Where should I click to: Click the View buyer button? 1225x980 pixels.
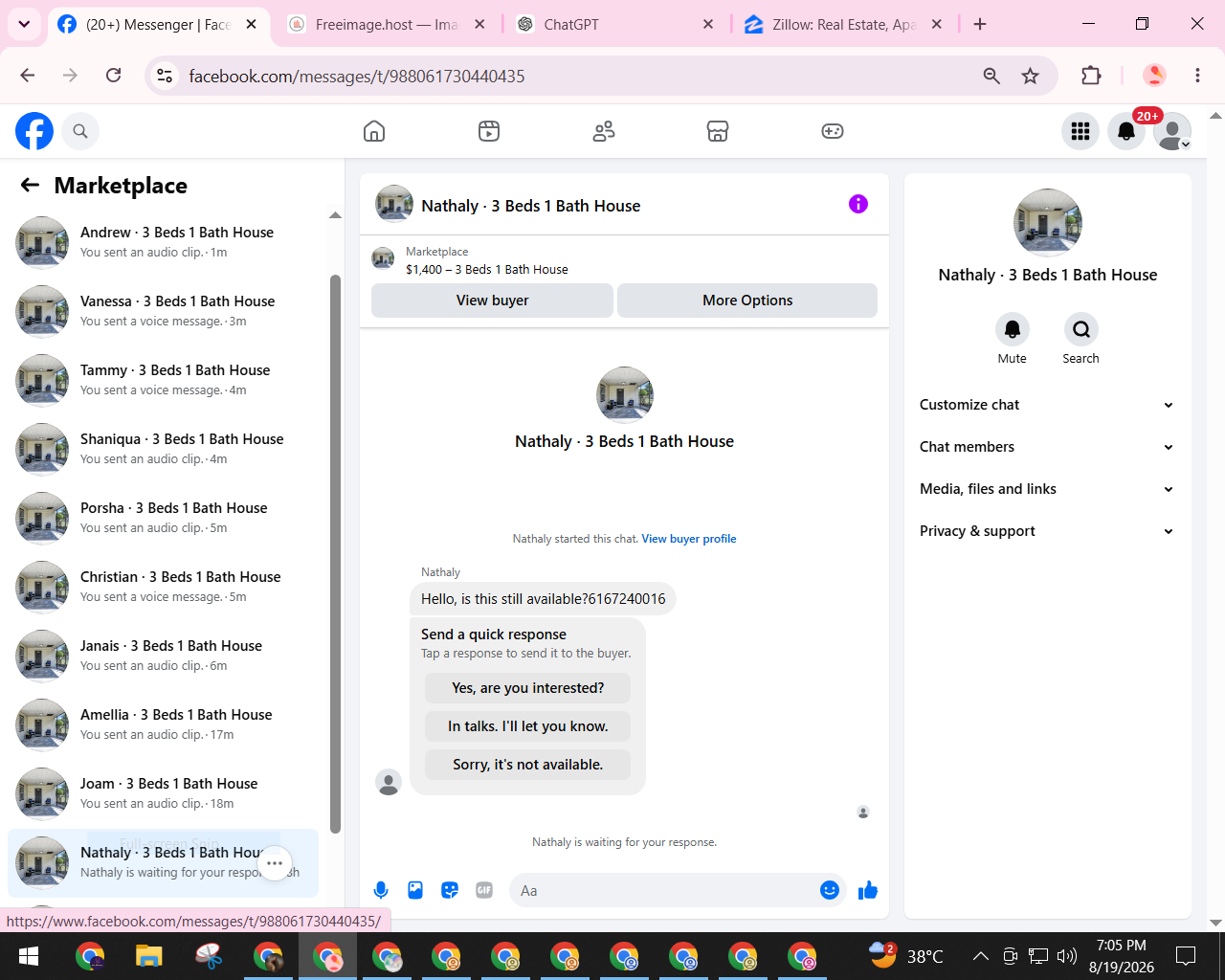[492, 301]
